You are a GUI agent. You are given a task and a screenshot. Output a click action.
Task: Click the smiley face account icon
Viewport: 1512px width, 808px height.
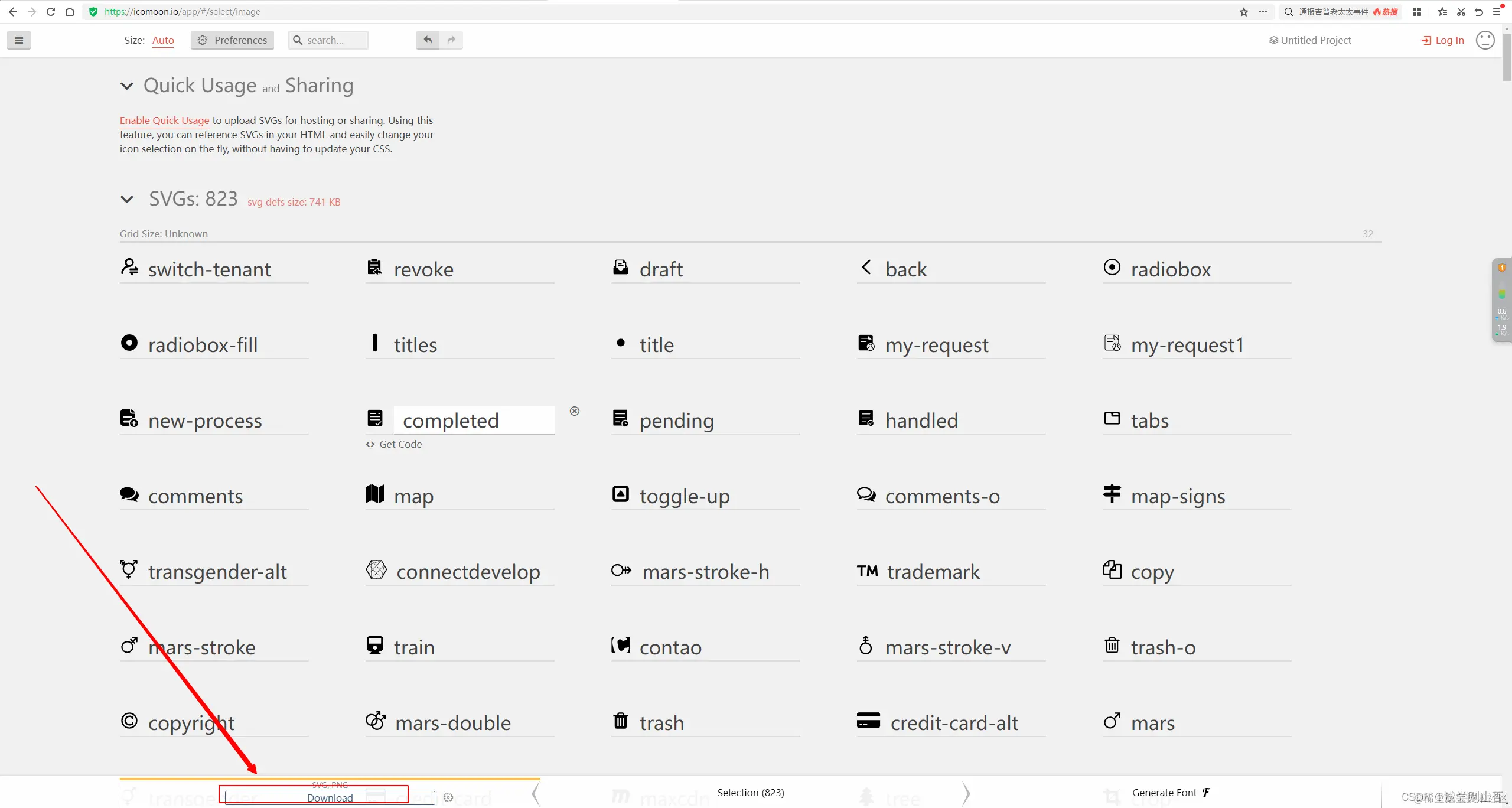coord(1485,40)
